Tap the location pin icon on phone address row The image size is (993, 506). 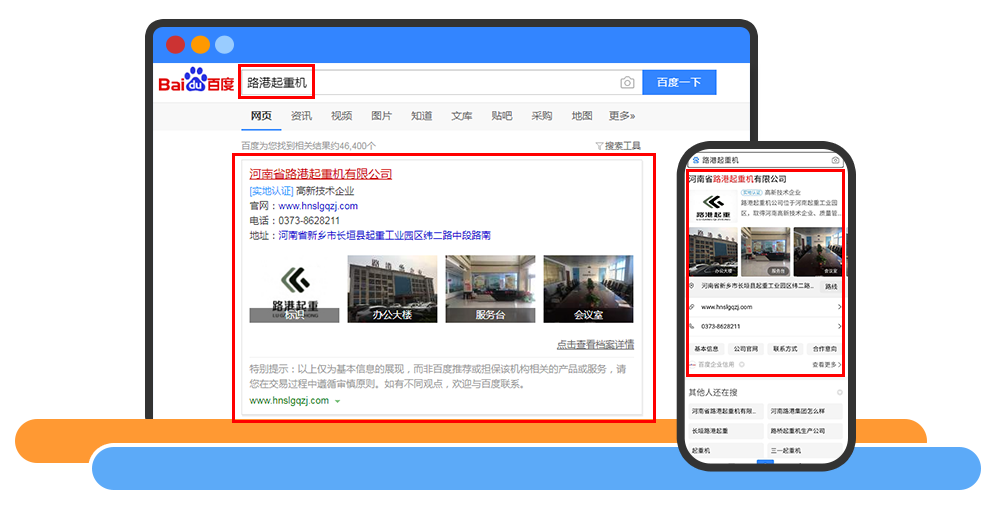(692, 286)
